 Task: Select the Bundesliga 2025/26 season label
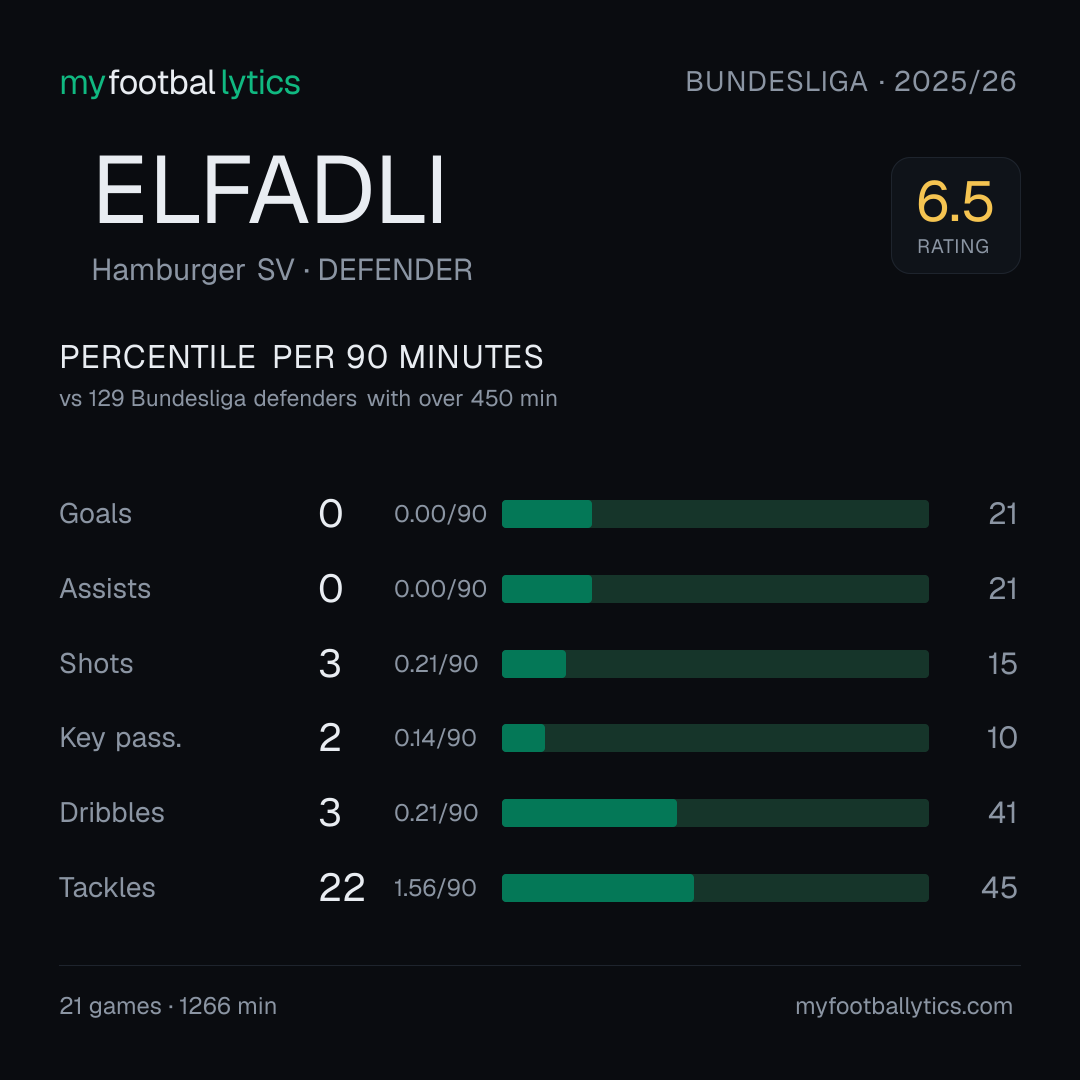tap(851, 82)
